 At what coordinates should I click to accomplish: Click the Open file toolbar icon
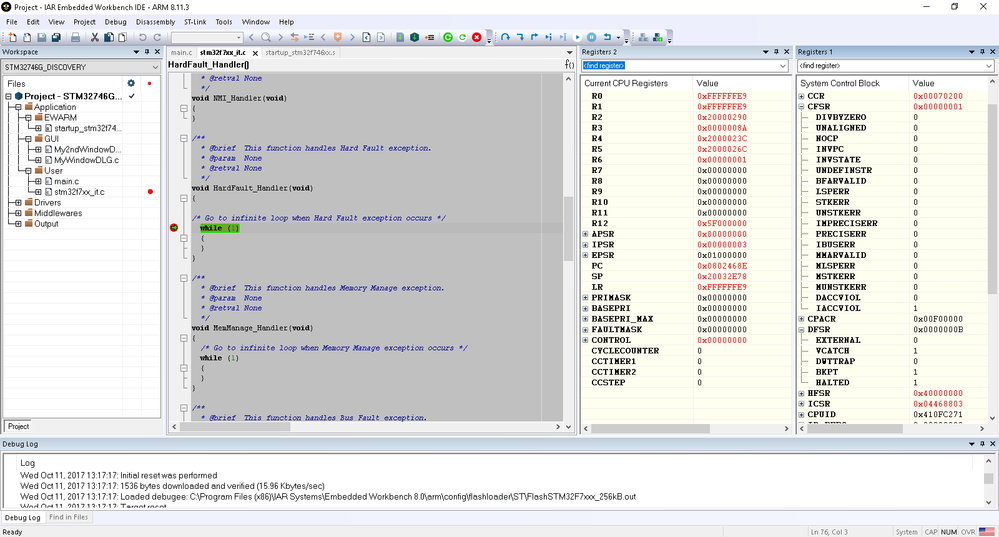tap(27, 38)
